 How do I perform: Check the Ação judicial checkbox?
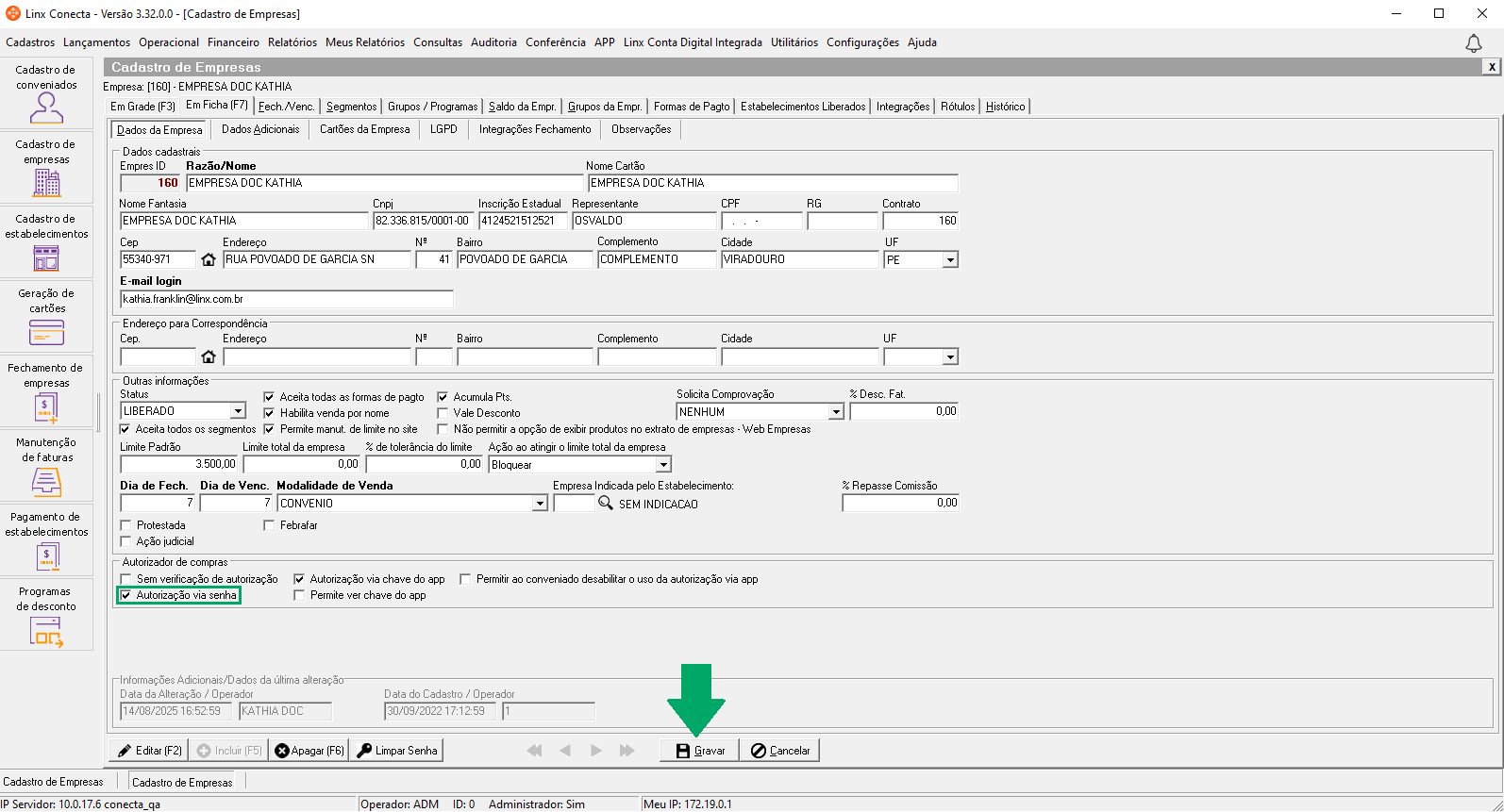click(125, 541)
